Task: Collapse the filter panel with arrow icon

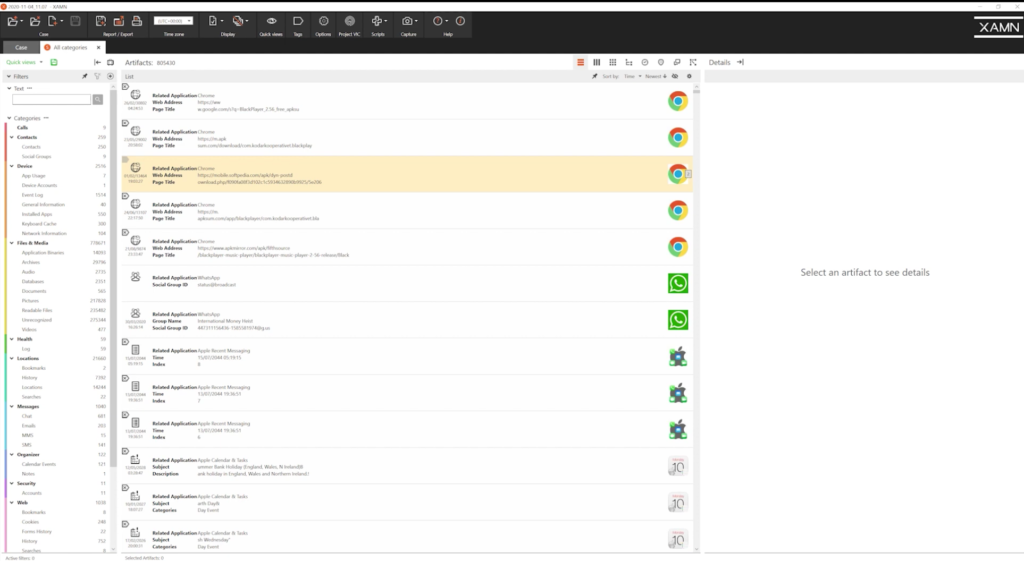Action: [x=97, y=62]
